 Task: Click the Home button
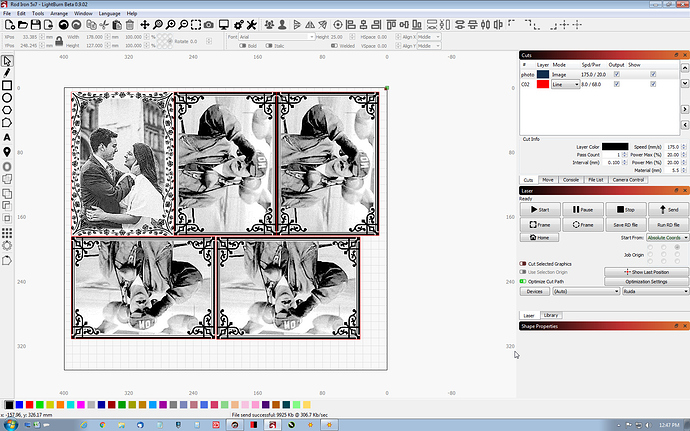click(x=540, y=238)
